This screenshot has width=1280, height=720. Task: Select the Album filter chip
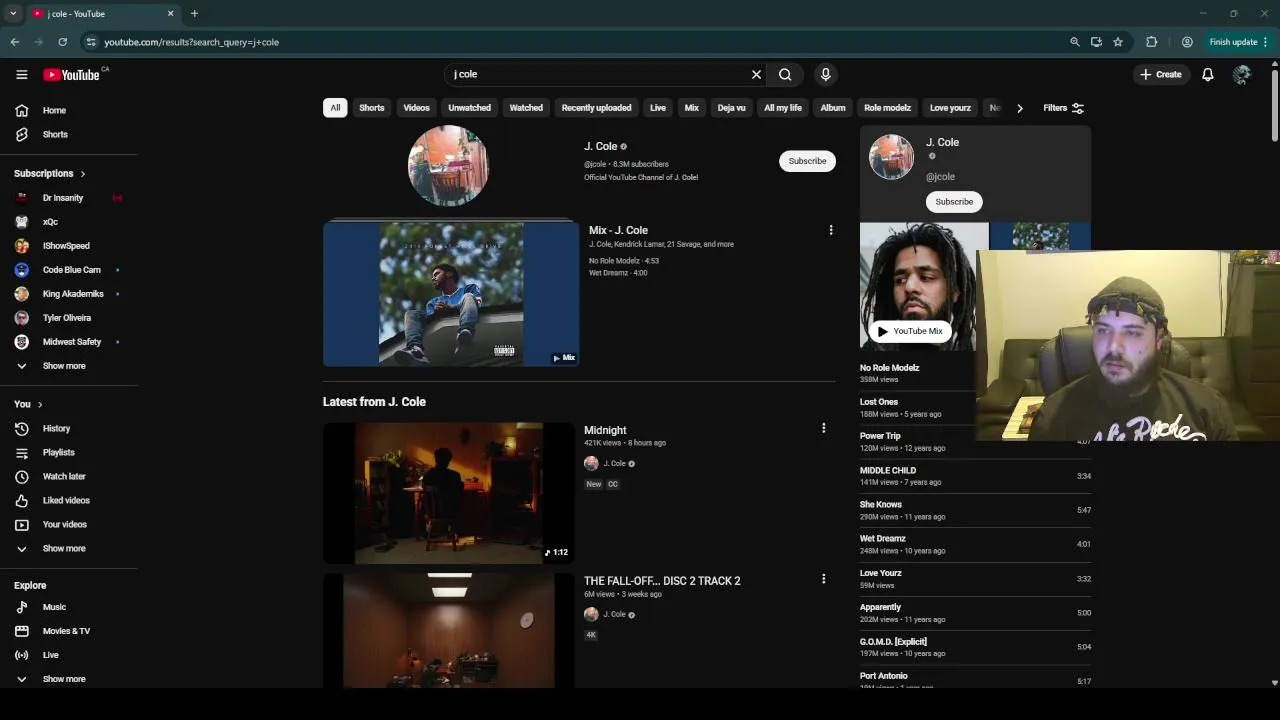(x=833, y=108)
